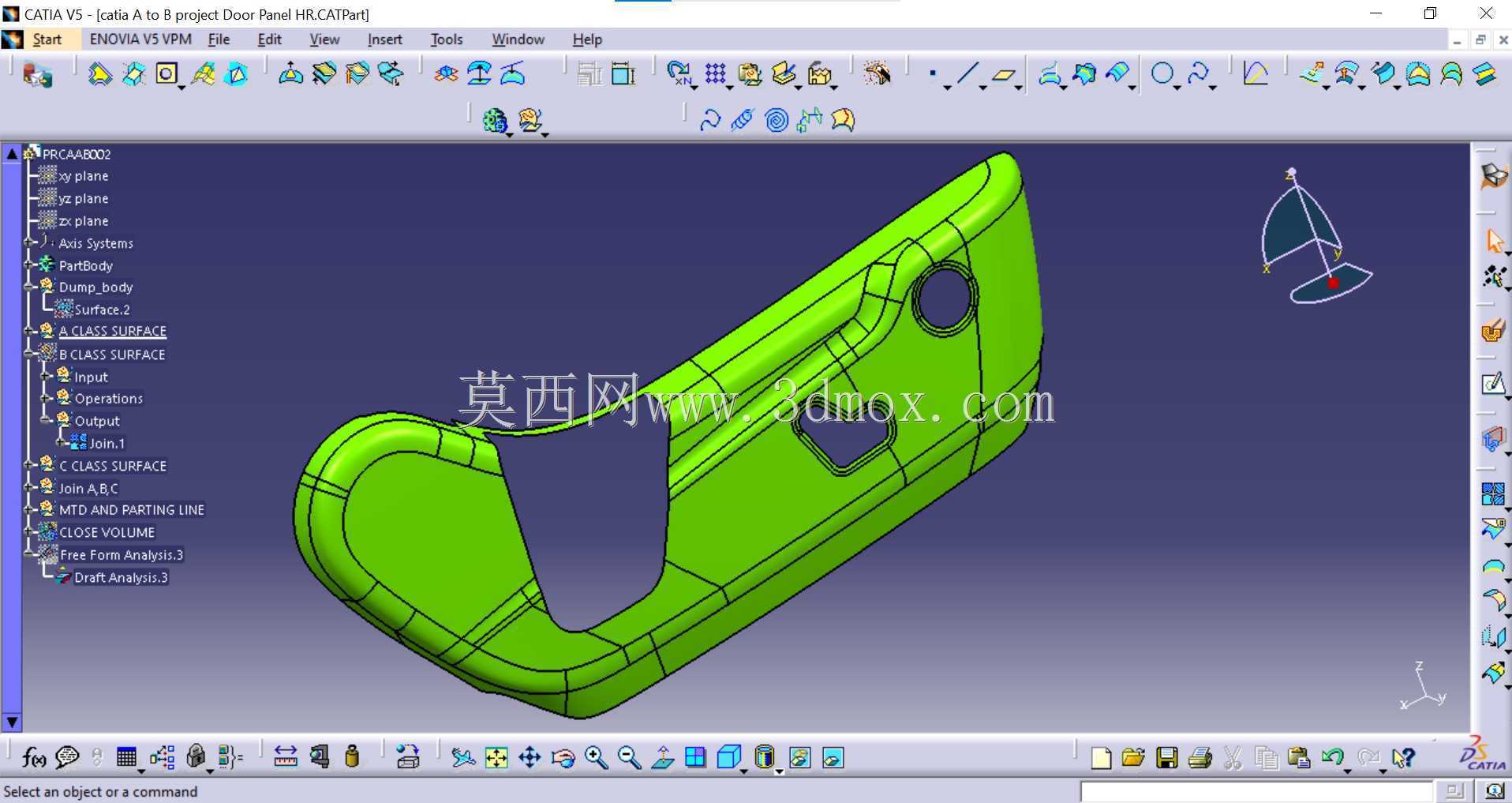Expand the A CLASS SURFACE node
The height and width of the screenshot is (803, 1512).
[x=28, y=331]
